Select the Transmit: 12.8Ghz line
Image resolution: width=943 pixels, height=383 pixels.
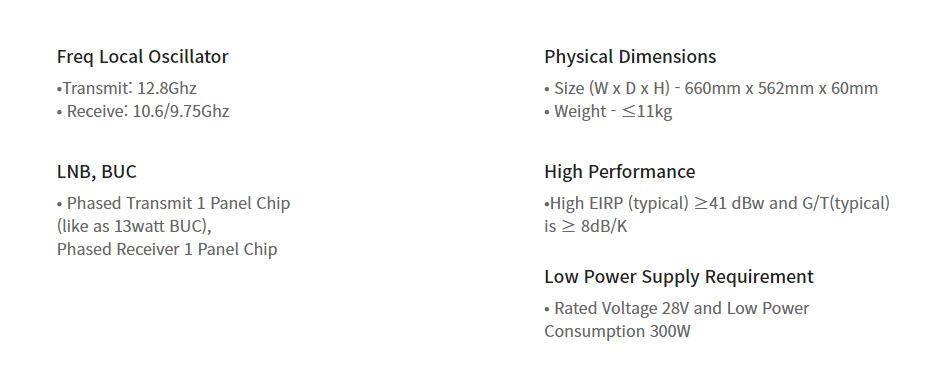127,88
